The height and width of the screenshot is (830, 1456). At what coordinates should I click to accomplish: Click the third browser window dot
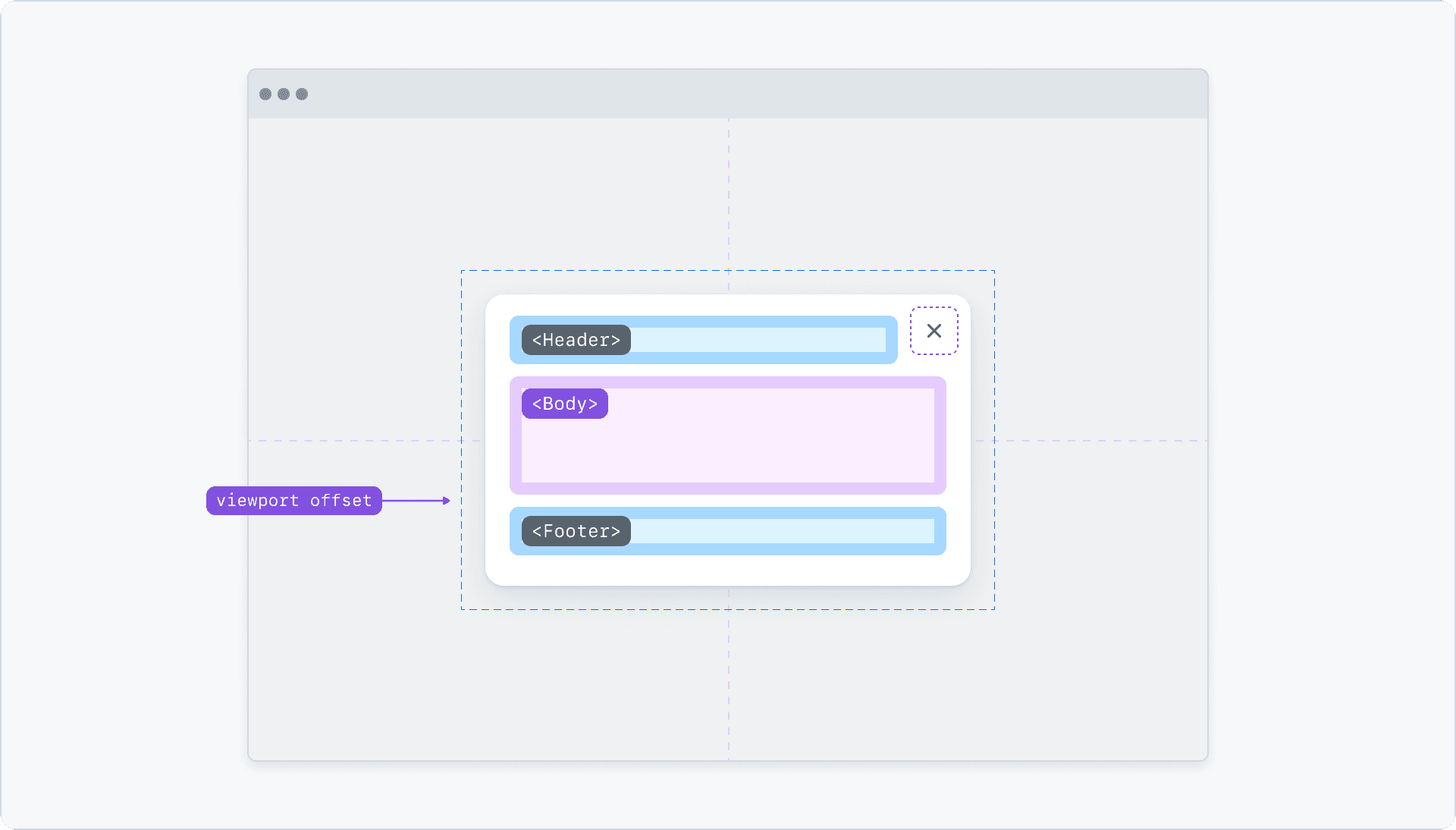click(x=302, y=94)
